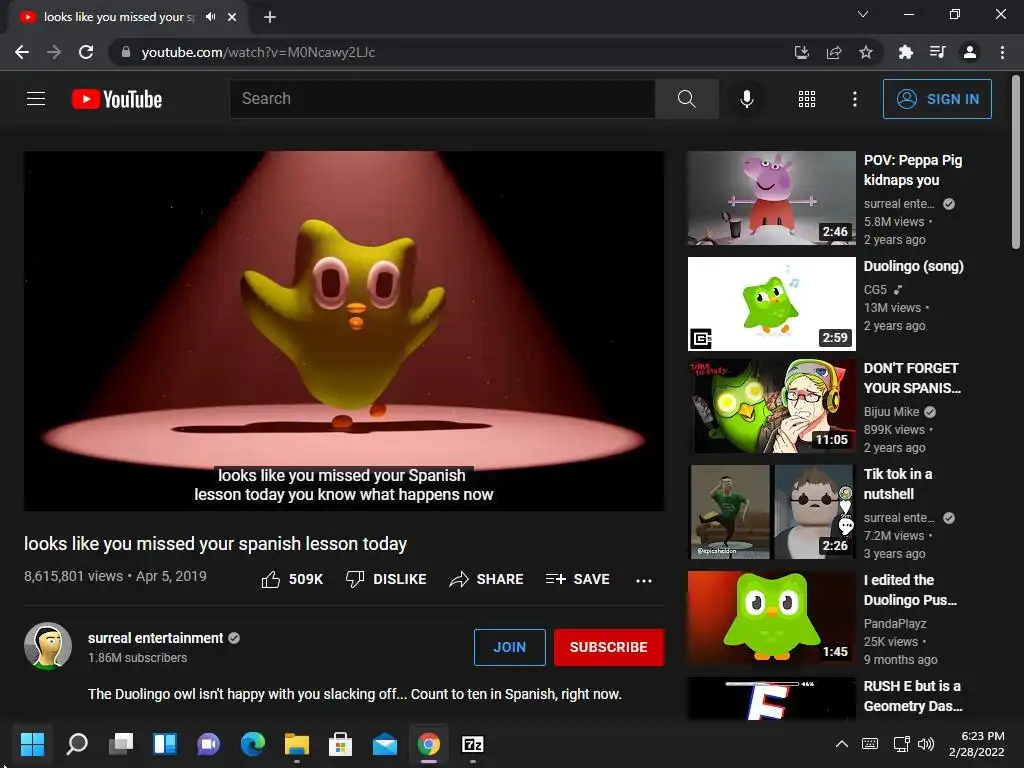Viewport: 1024px width, 768px height.
Task: Open POV: Peppa Pig kidnaps you thumbnail
Action: pos(771,199)
